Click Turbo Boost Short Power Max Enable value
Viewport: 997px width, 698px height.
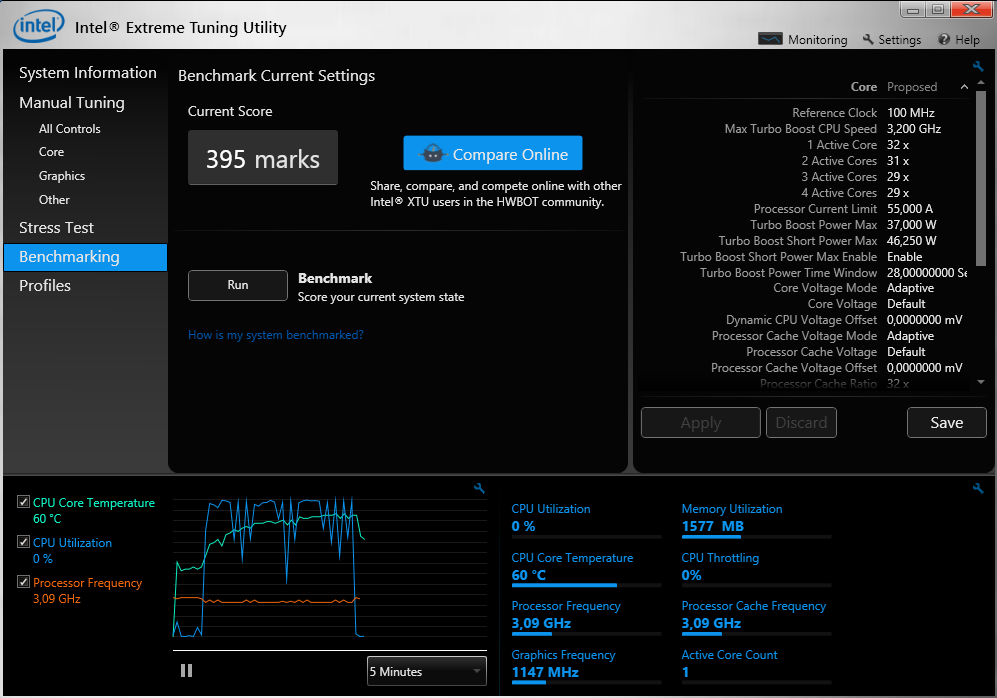pyautogui.click(x=905, y=257)
